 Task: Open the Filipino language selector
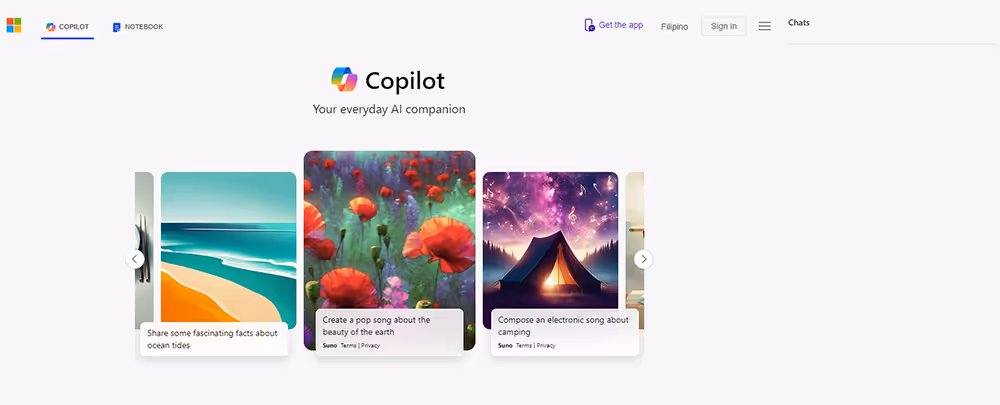674,27
